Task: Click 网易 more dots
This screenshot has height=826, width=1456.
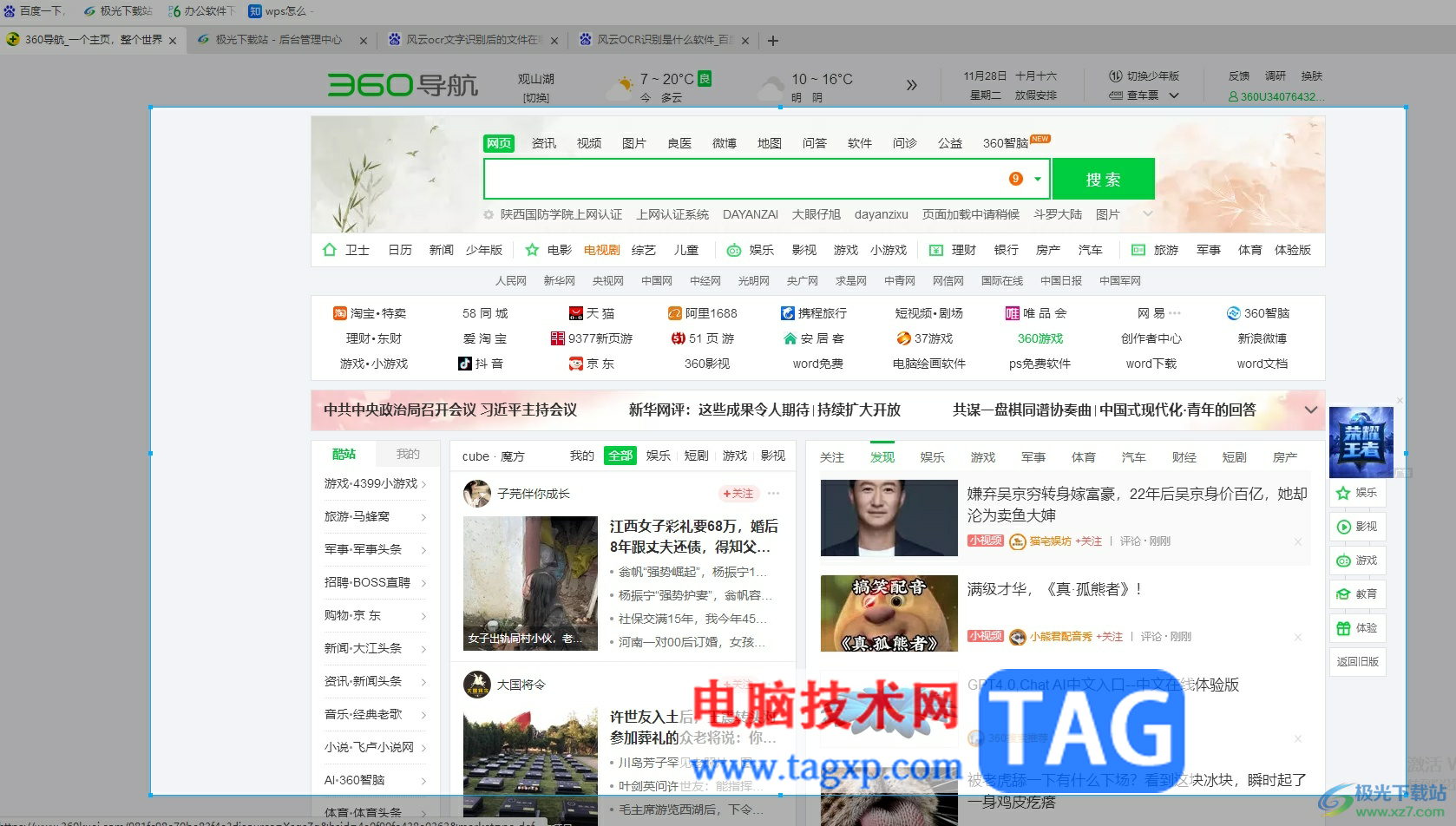Action: (x=1175, y=313)
